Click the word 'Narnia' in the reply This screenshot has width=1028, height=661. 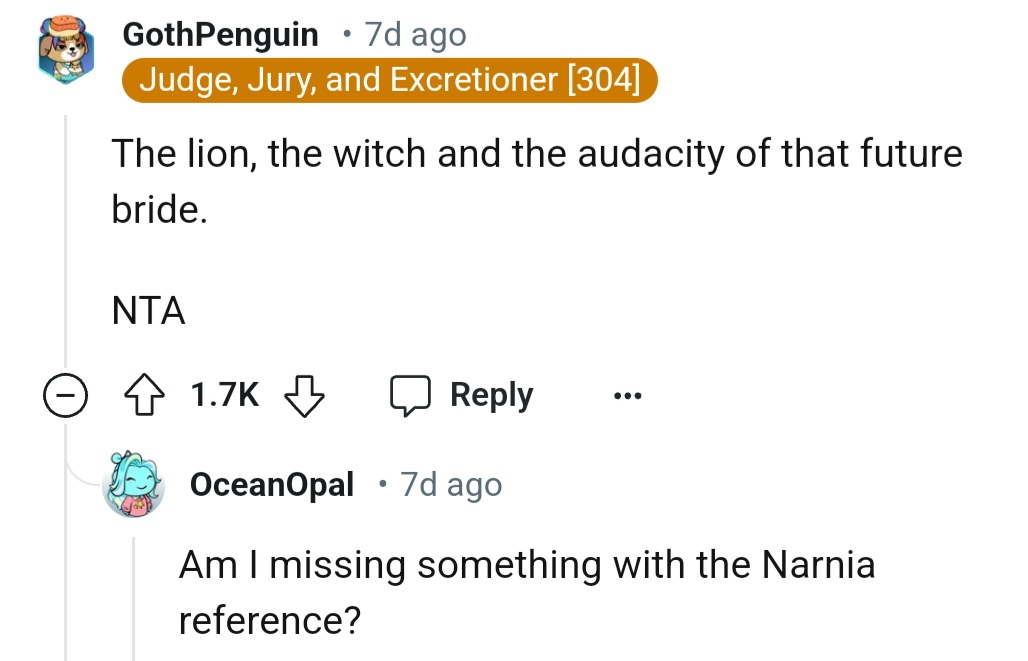(818, 565)
